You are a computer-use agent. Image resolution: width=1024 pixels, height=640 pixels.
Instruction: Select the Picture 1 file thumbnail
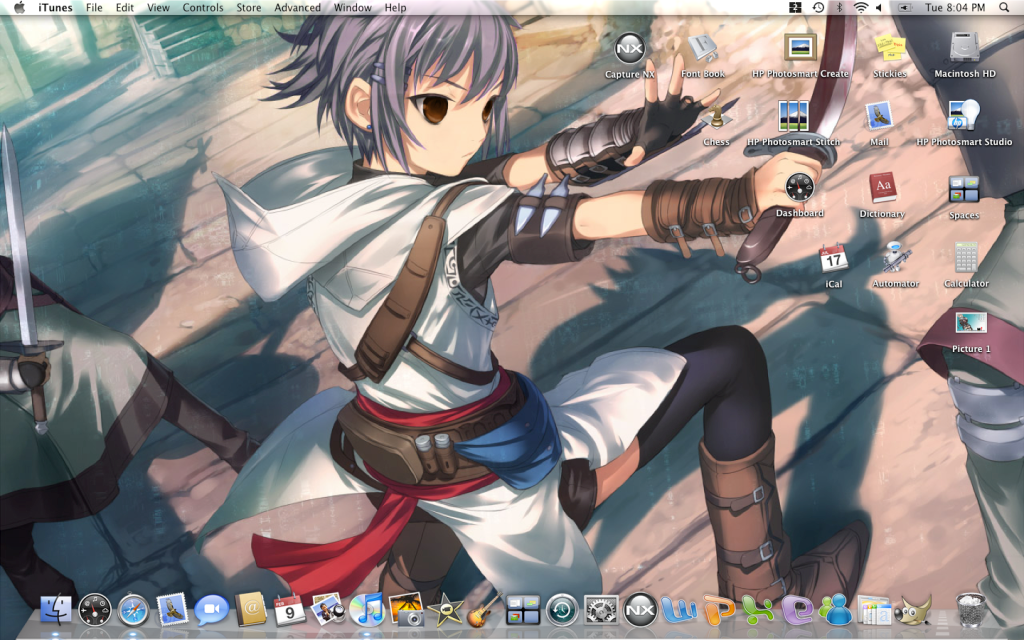click(x=971, y=324)
